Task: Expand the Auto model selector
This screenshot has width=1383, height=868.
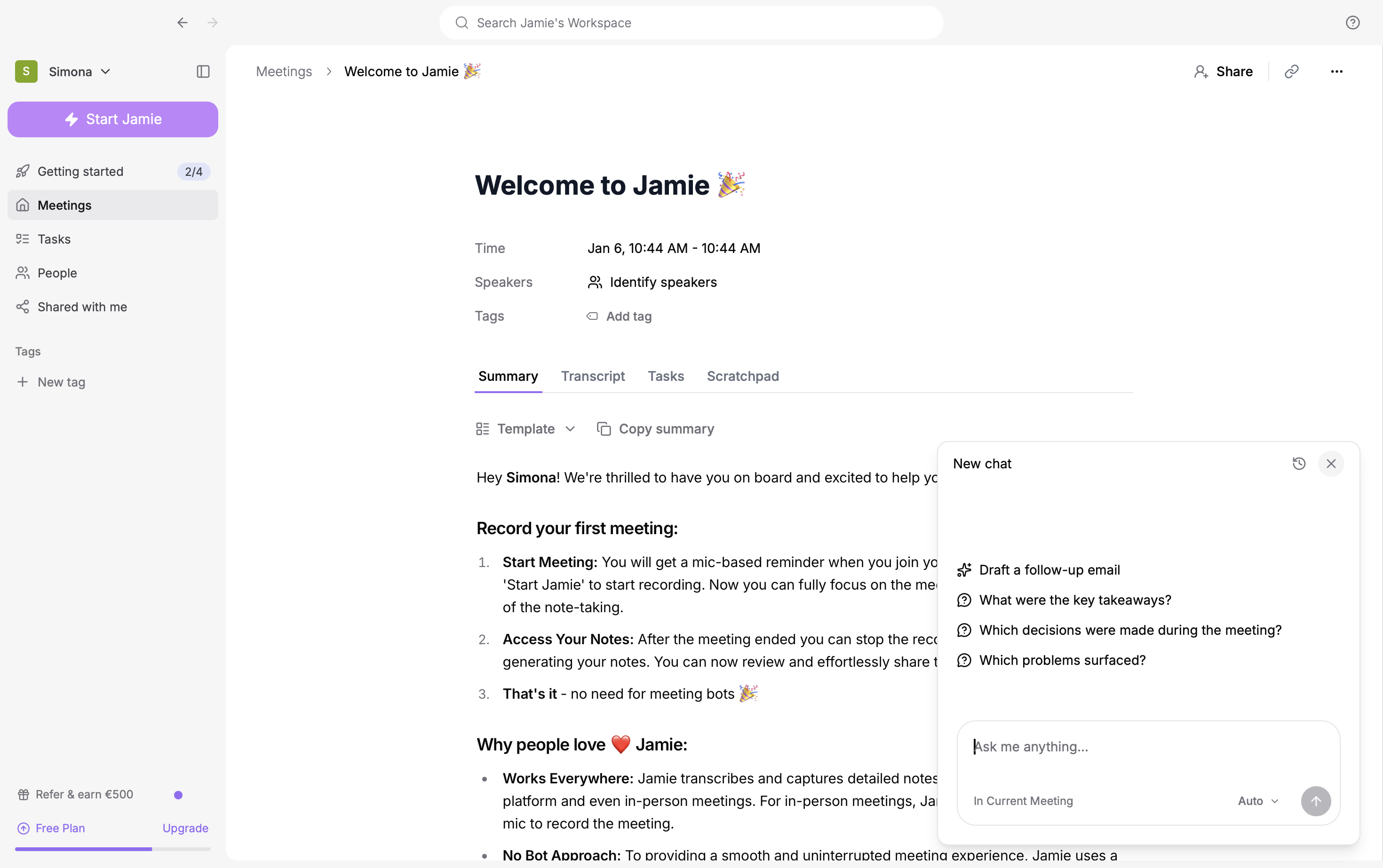Action: 1258,801
